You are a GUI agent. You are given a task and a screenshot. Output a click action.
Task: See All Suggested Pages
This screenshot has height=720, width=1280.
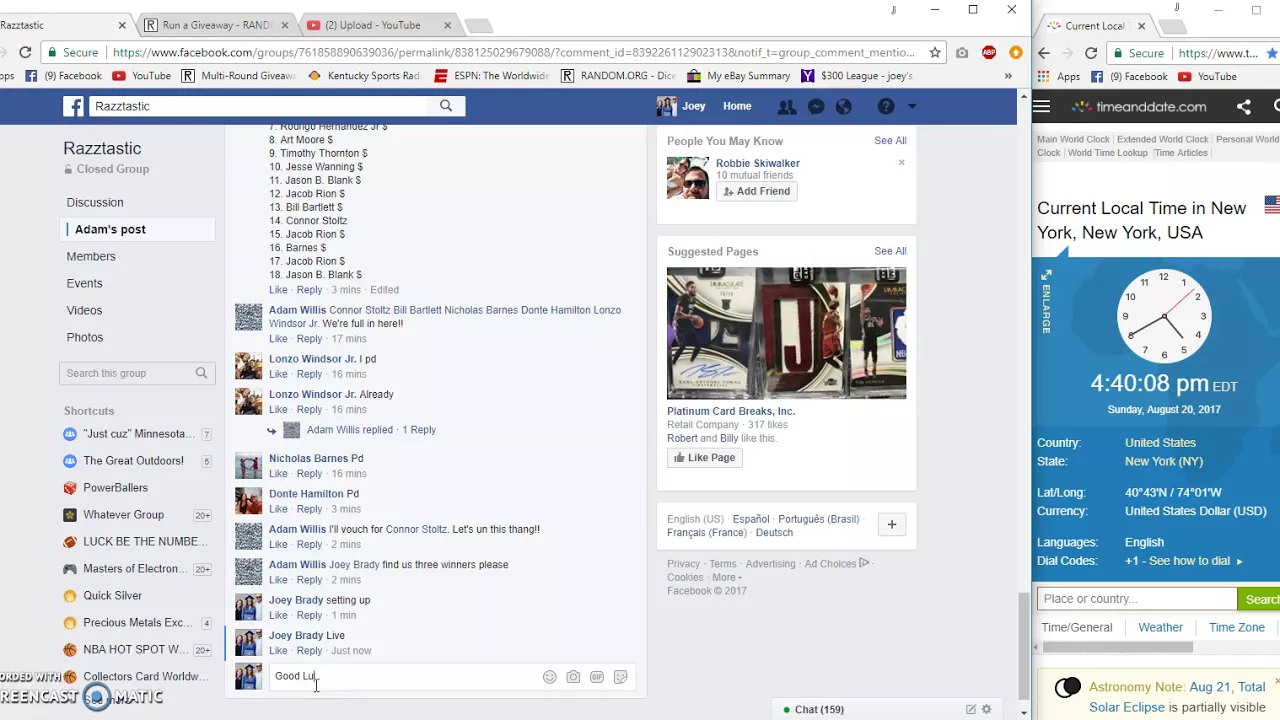[890, 251]
